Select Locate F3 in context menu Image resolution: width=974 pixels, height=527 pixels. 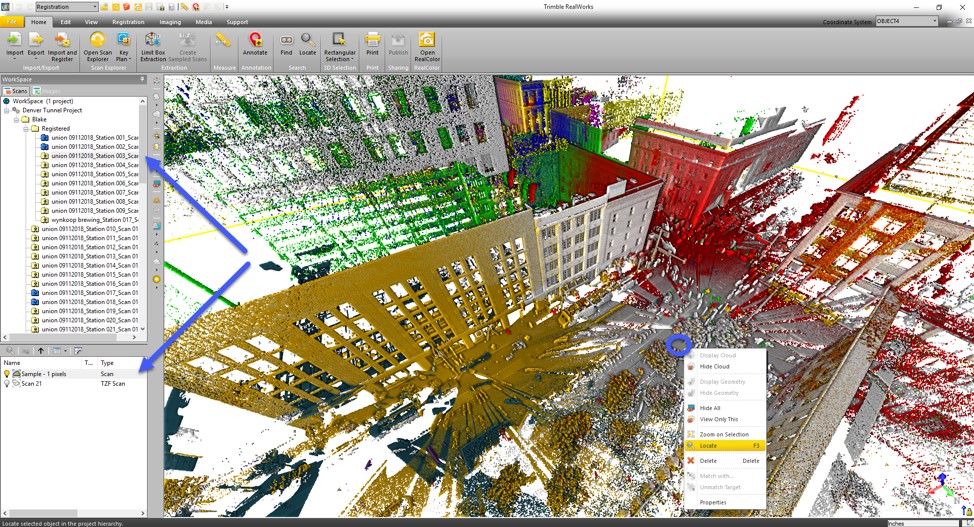click(x=725, y=446)
